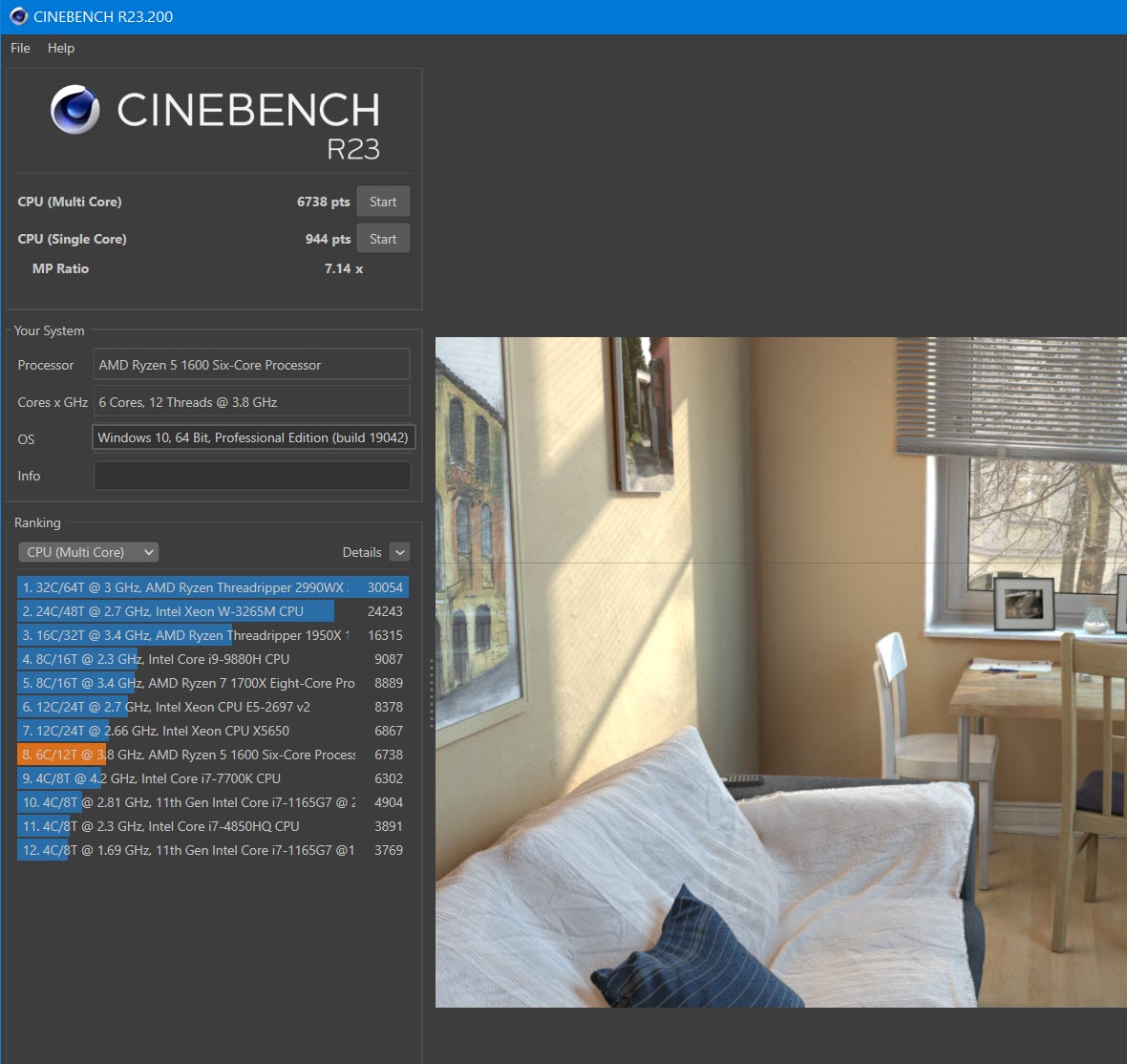The image size is (1127, 1064).
Task: Open the Help menu
Action: point(61,48)
